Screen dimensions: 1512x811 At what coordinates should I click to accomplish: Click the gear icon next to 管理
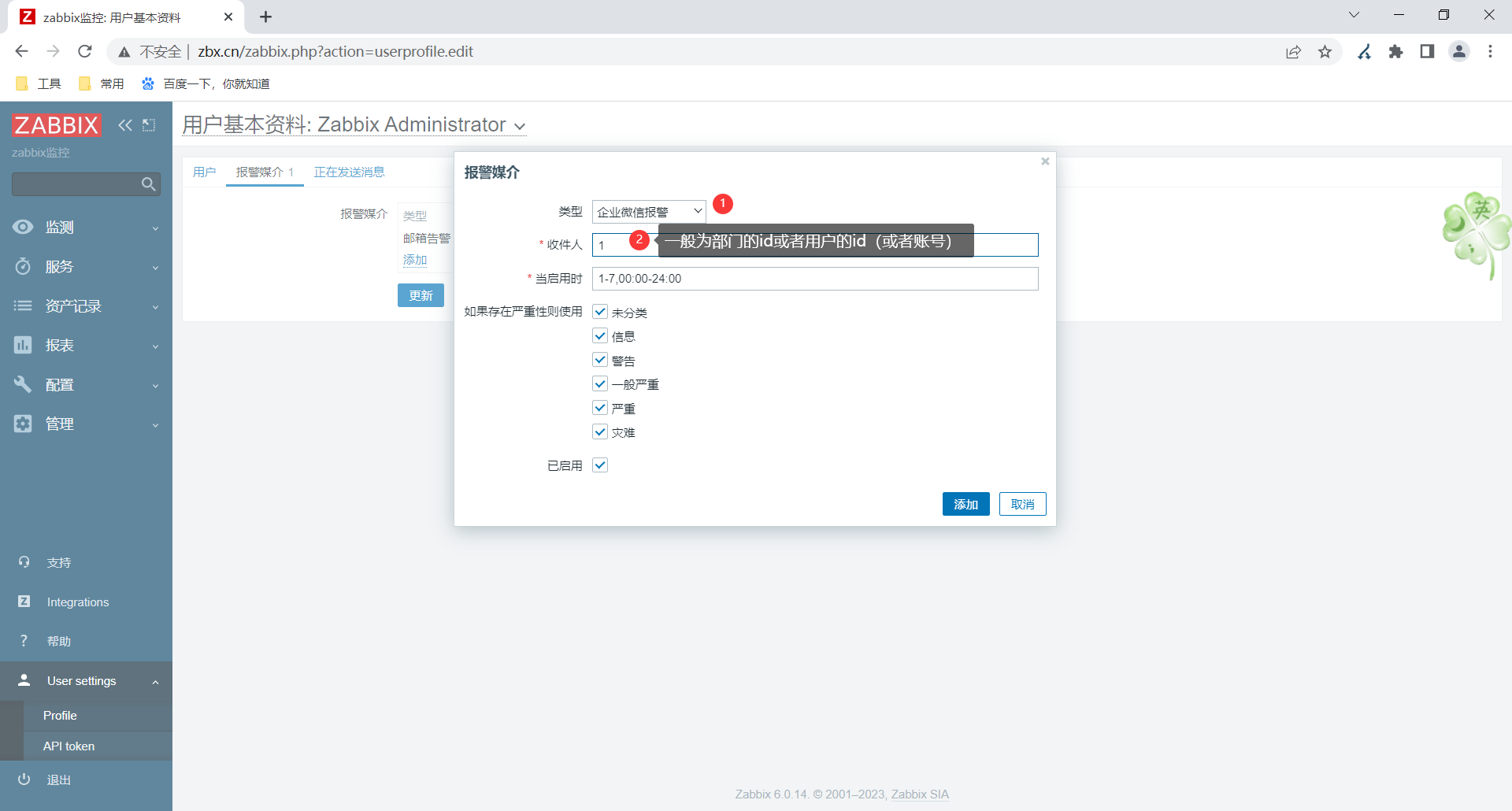coord(23,424)
